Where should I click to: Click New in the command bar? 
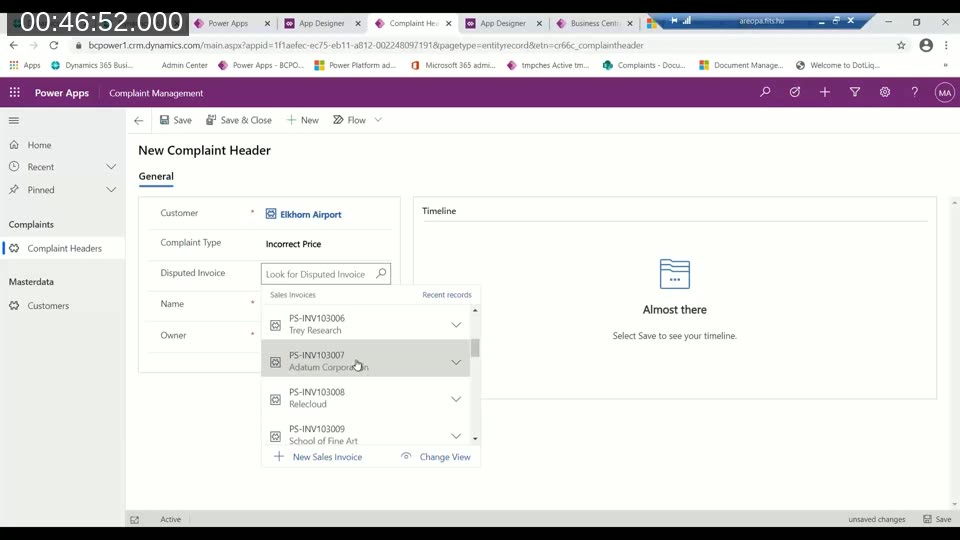tap(302, 120)
